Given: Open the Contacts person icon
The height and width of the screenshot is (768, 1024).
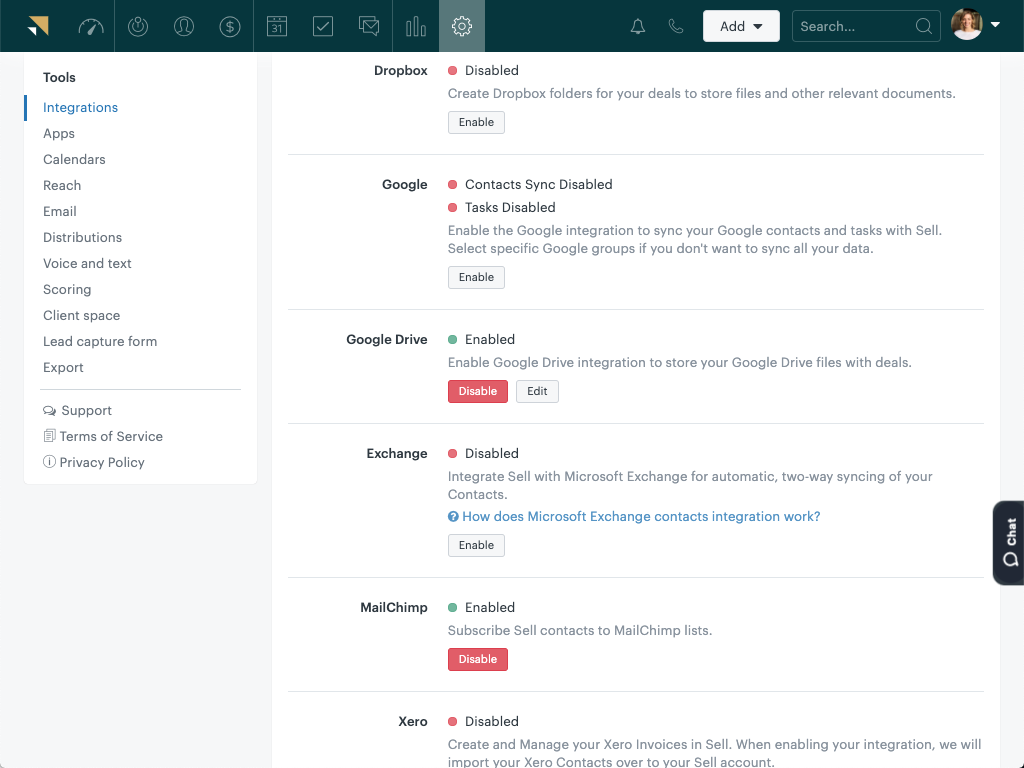Looking at the screenshot, I should coord(184,26).
